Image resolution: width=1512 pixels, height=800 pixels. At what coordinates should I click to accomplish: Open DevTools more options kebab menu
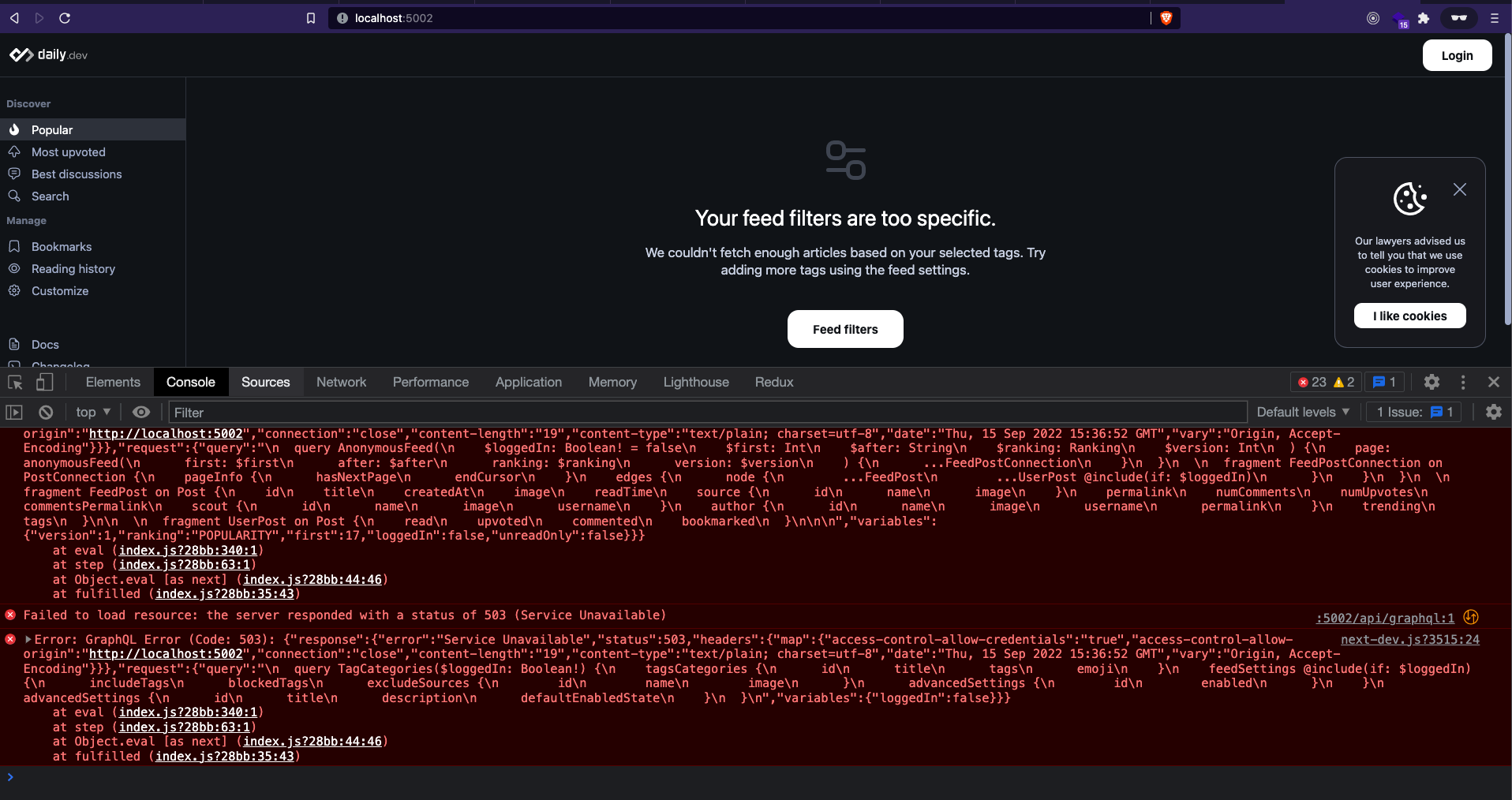[1463, 382]
